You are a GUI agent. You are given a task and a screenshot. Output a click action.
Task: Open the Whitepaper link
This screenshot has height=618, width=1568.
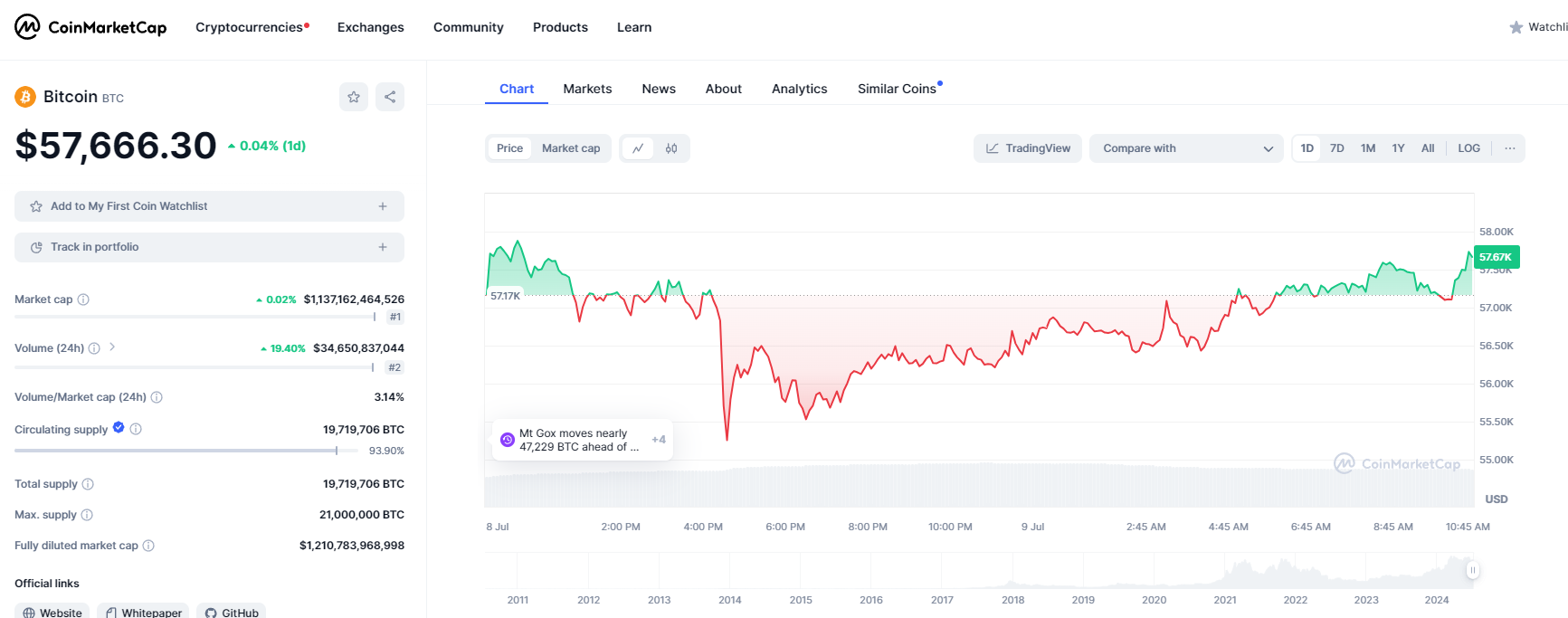[143, 613]
